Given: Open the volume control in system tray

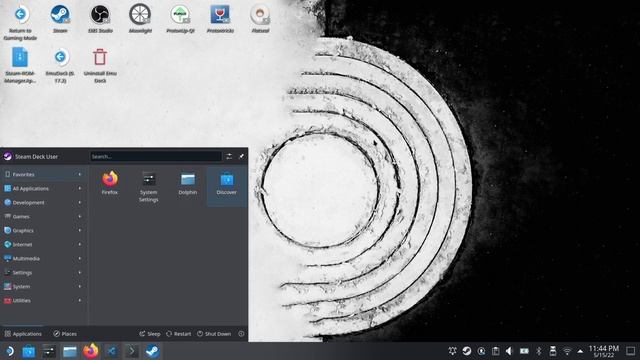Looking at the screenshot, I should click(x=509, y=351).
